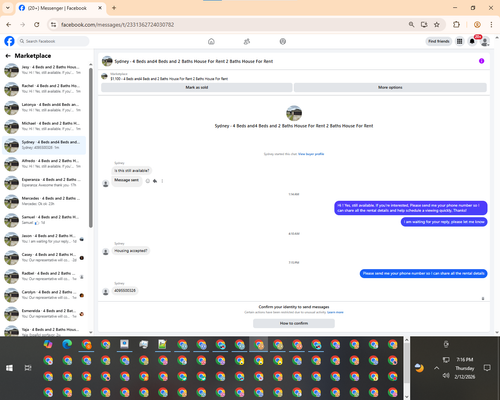Bookmark this page with the star icon

pyautogui.click(x=437, y=25)
